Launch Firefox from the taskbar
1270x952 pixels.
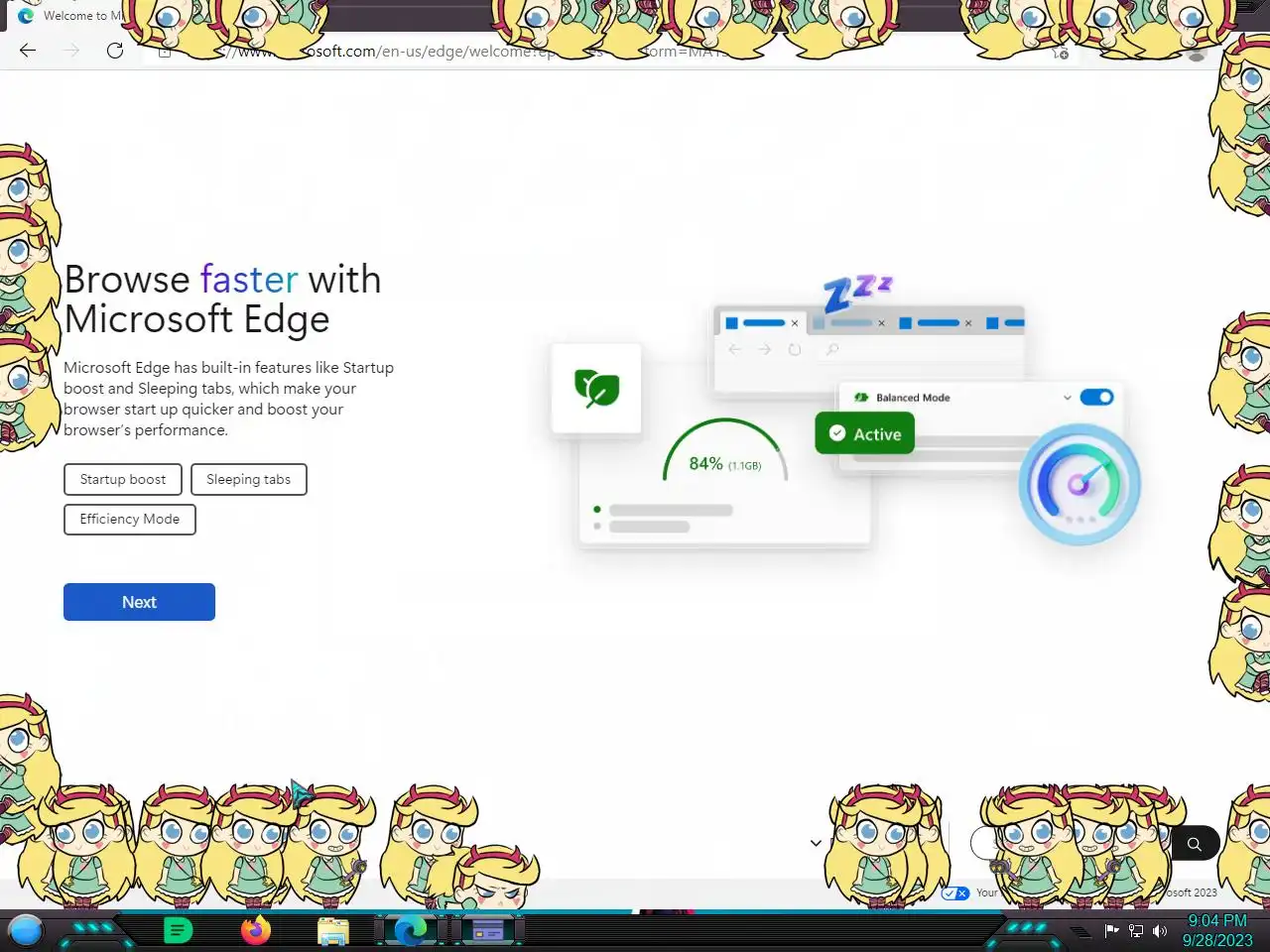(256, 930)
